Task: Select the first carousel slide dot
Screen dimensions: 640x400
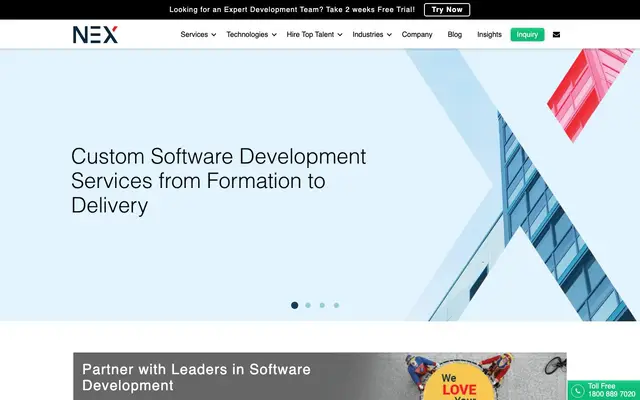Action: click(295, 305)
